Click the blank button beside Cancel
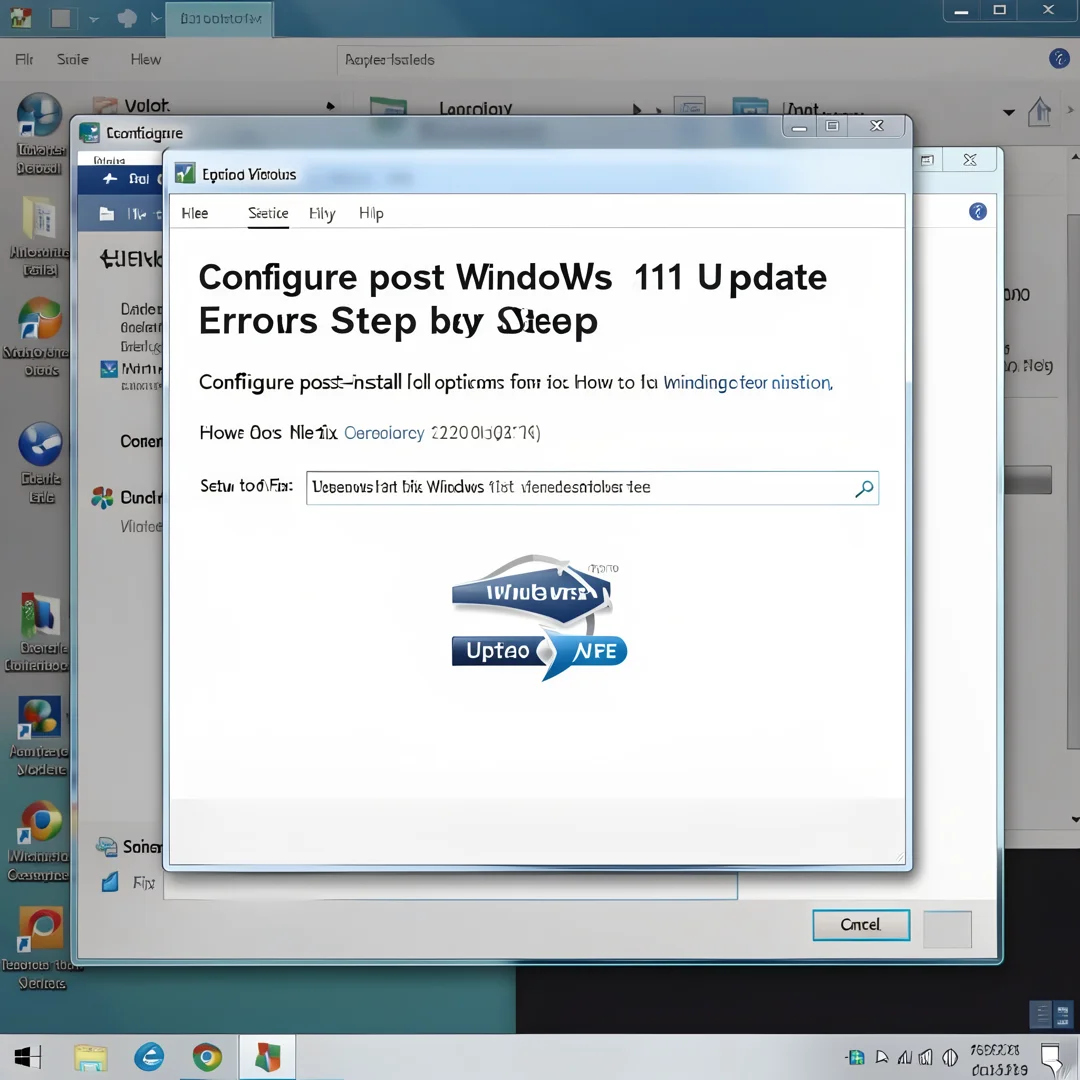Viewport: 1080px width, 1080px height. 947,929
